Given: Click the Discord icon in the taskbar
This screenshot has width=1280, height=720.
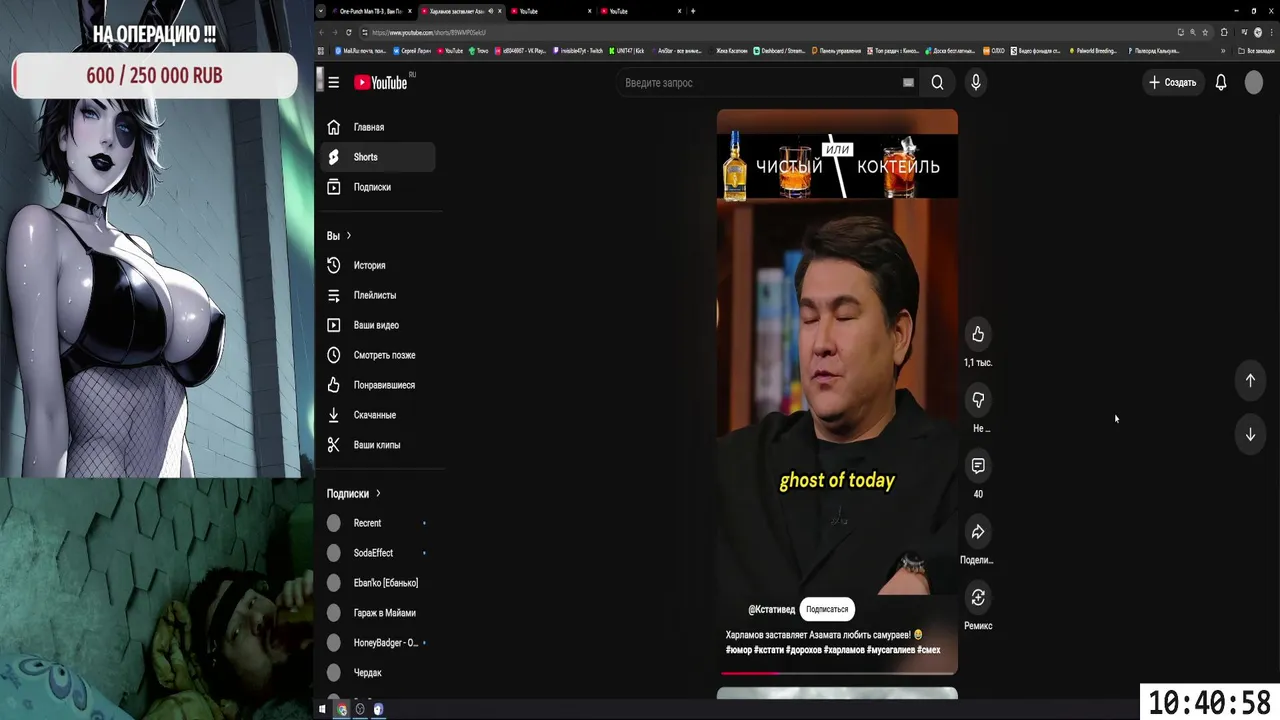Looking at the screenshot, I should click(378, 709).
